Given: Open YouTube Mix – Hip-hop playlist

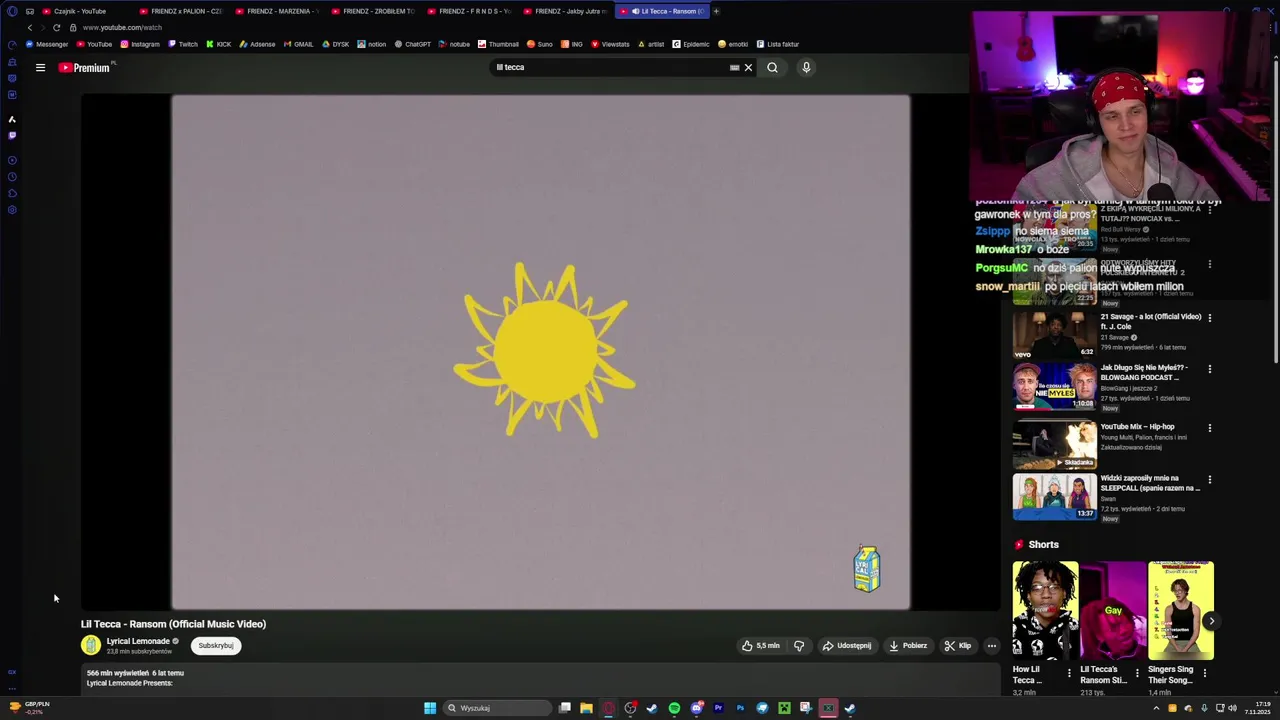Looking at the screenshot, I should 1054,445.
